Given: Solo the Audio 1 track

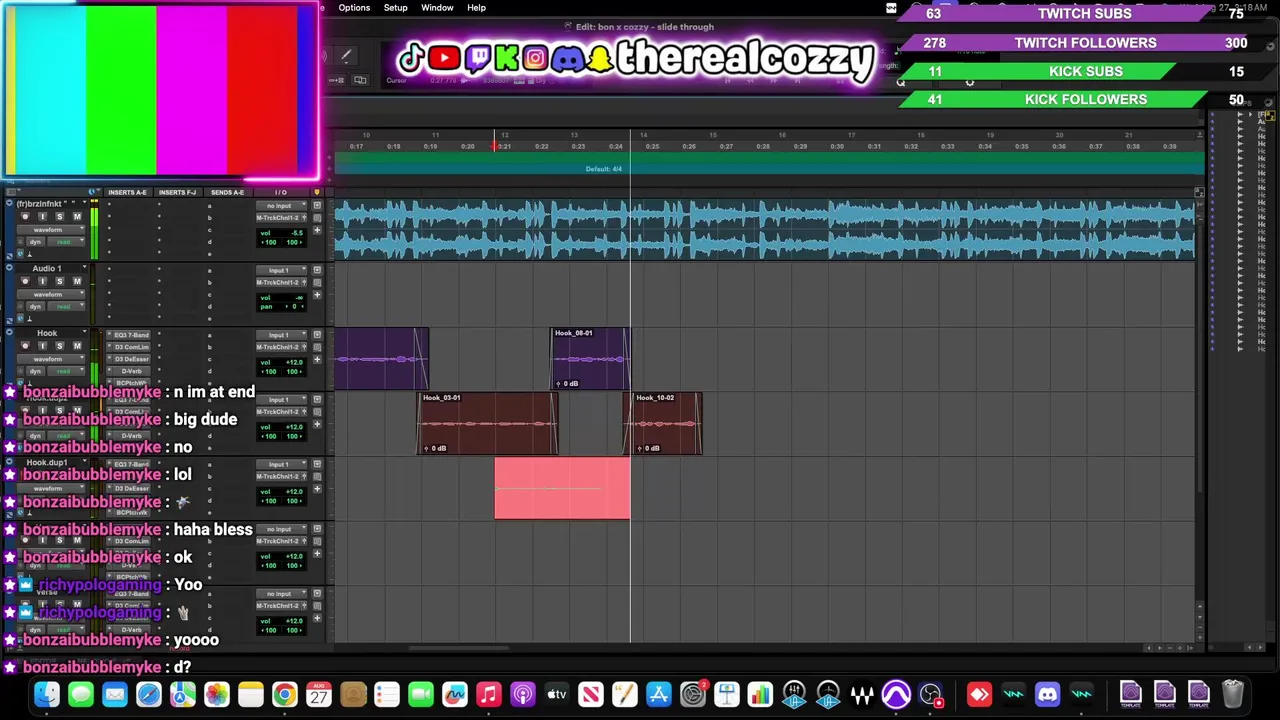Looking at the screenshot, I should 59,281.
